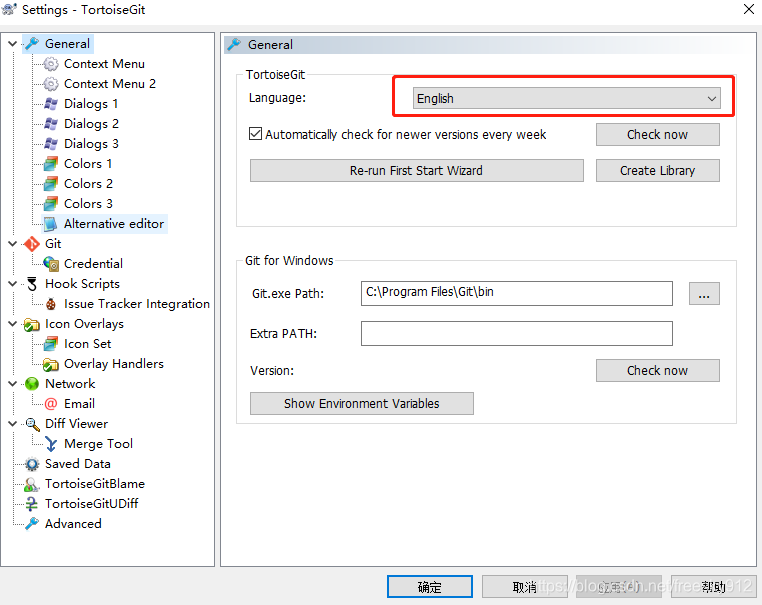Click the Dialogs 1 window icon
762x605 pixels.
pyautogui.click(x=51, y=104)
